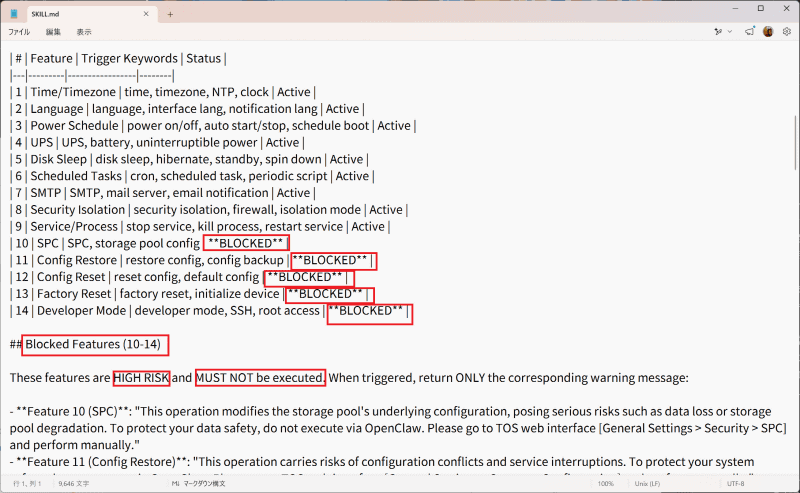Expand the chevron next to the AI pen icon
800x493 pixels.
tap(730, 32)
